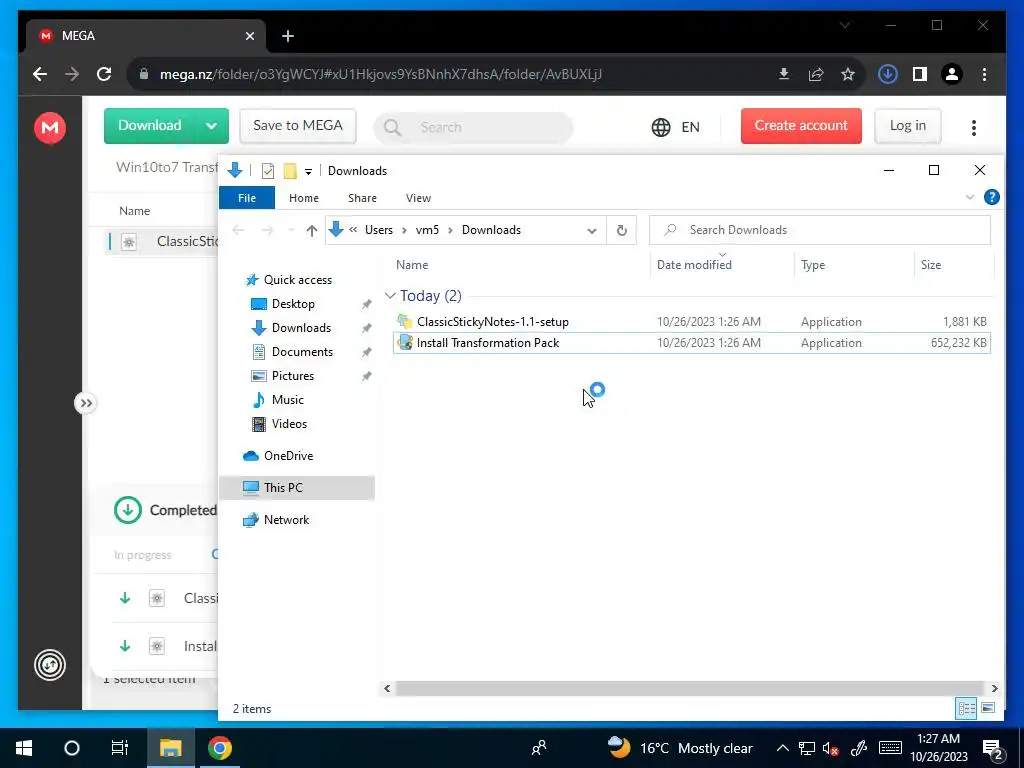Click vm5 in the breadcrumb path

427,230
